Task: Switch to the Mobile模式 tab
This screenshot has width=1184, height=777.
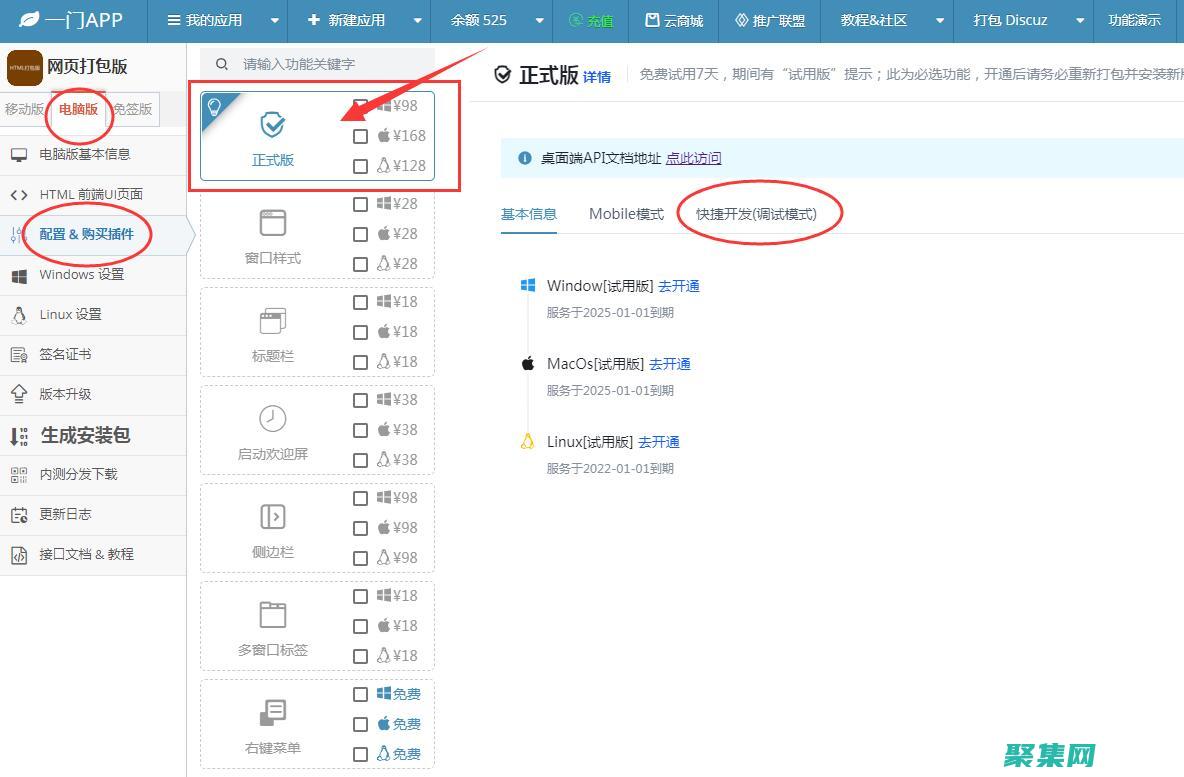Action: pos(626,213)
